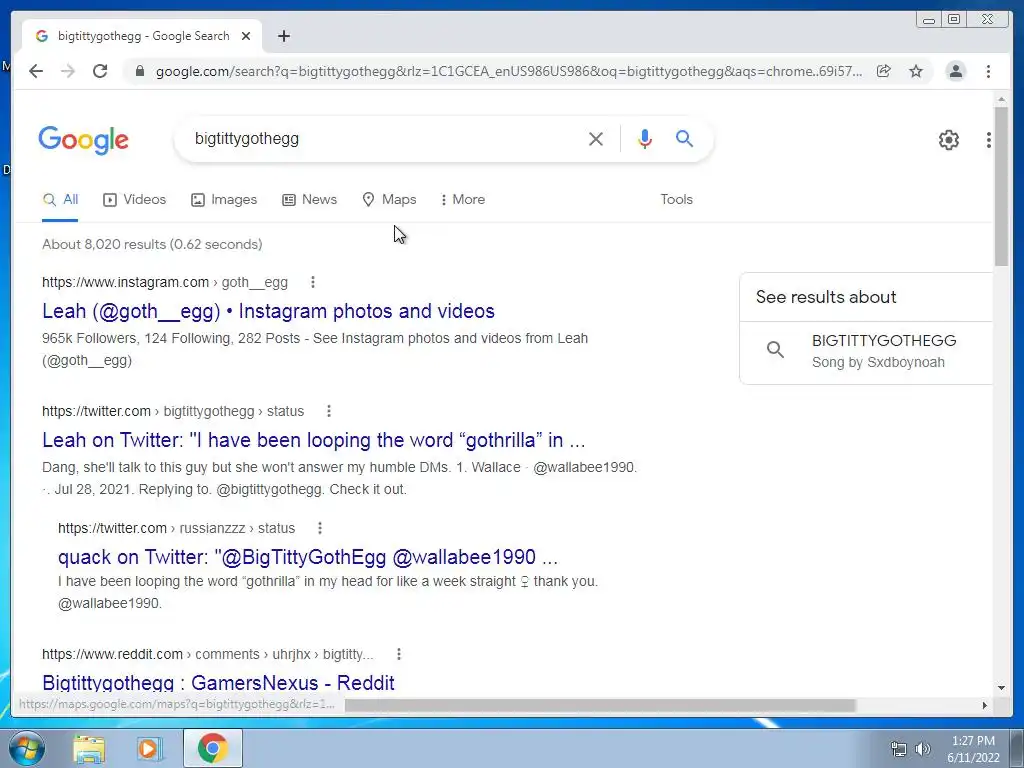Click the vertical scrollbar thumb
This screenshot has height=768, width=1024.
tap(1001, 186)
